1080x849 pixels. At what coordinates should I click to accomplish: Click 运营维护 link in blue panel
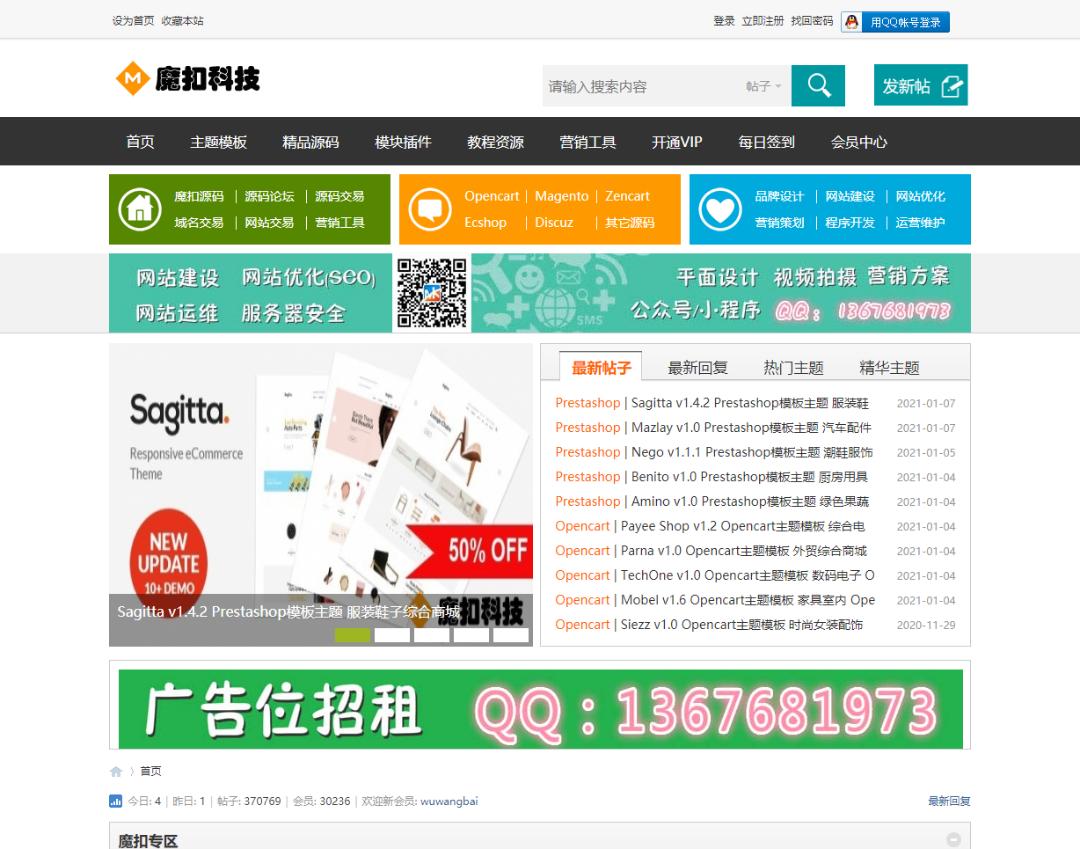(x=920, y=222)
